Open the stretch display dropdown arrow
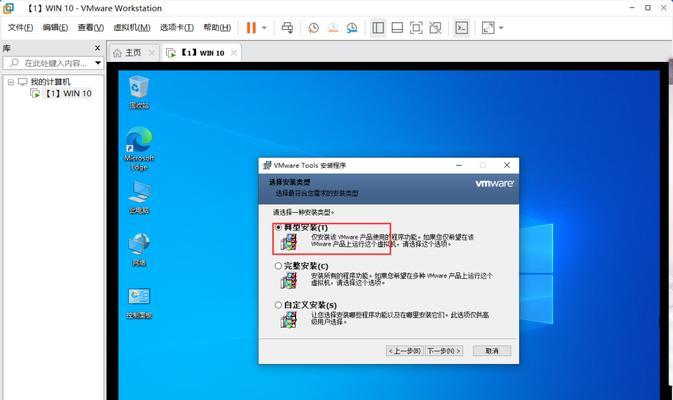This screenshot has height=400, width=673. click(501, 28)
